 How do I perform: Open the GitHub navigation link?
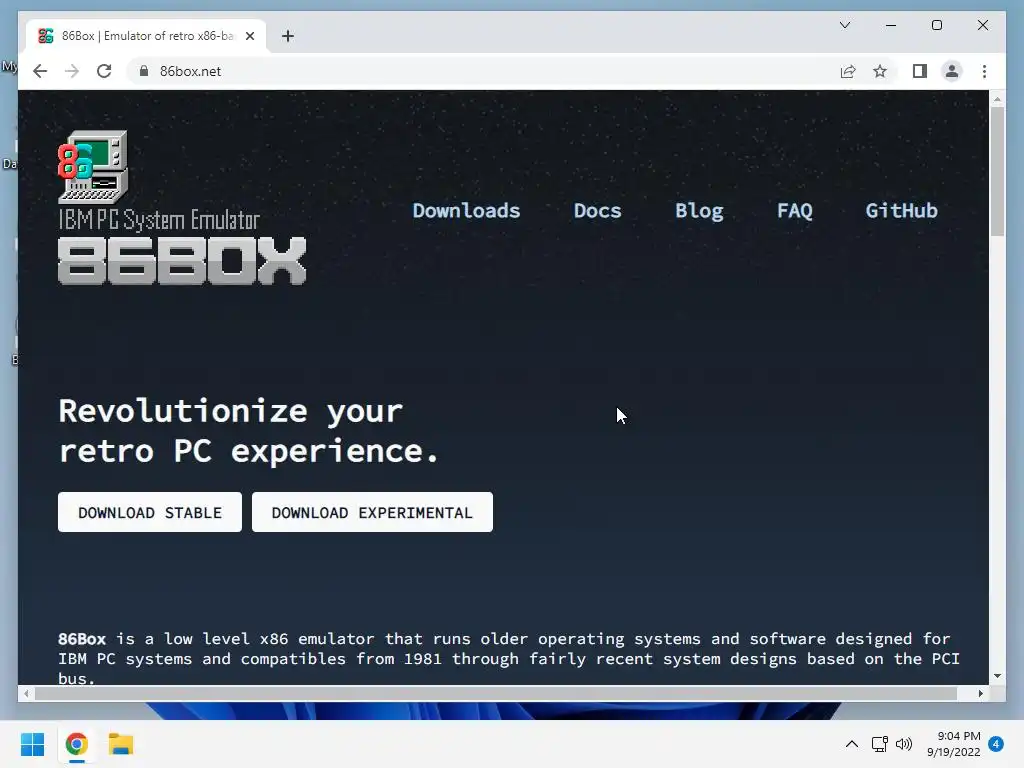901,211
